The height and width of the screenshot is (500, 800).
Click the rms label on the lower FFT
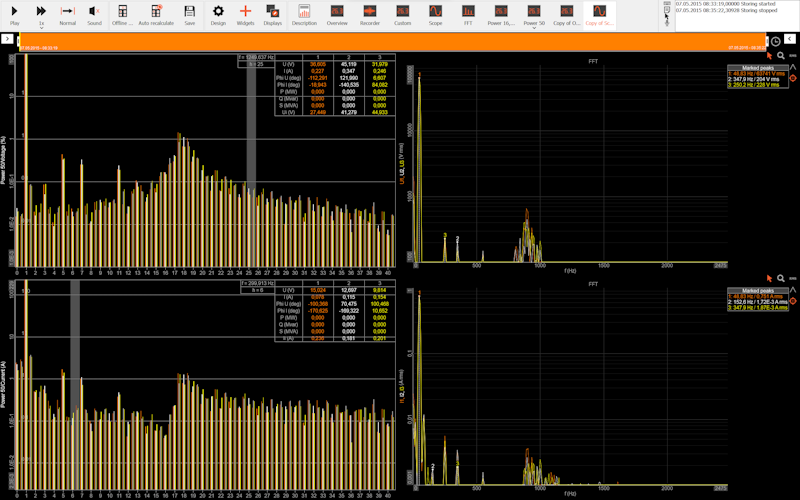pos(792,279)
